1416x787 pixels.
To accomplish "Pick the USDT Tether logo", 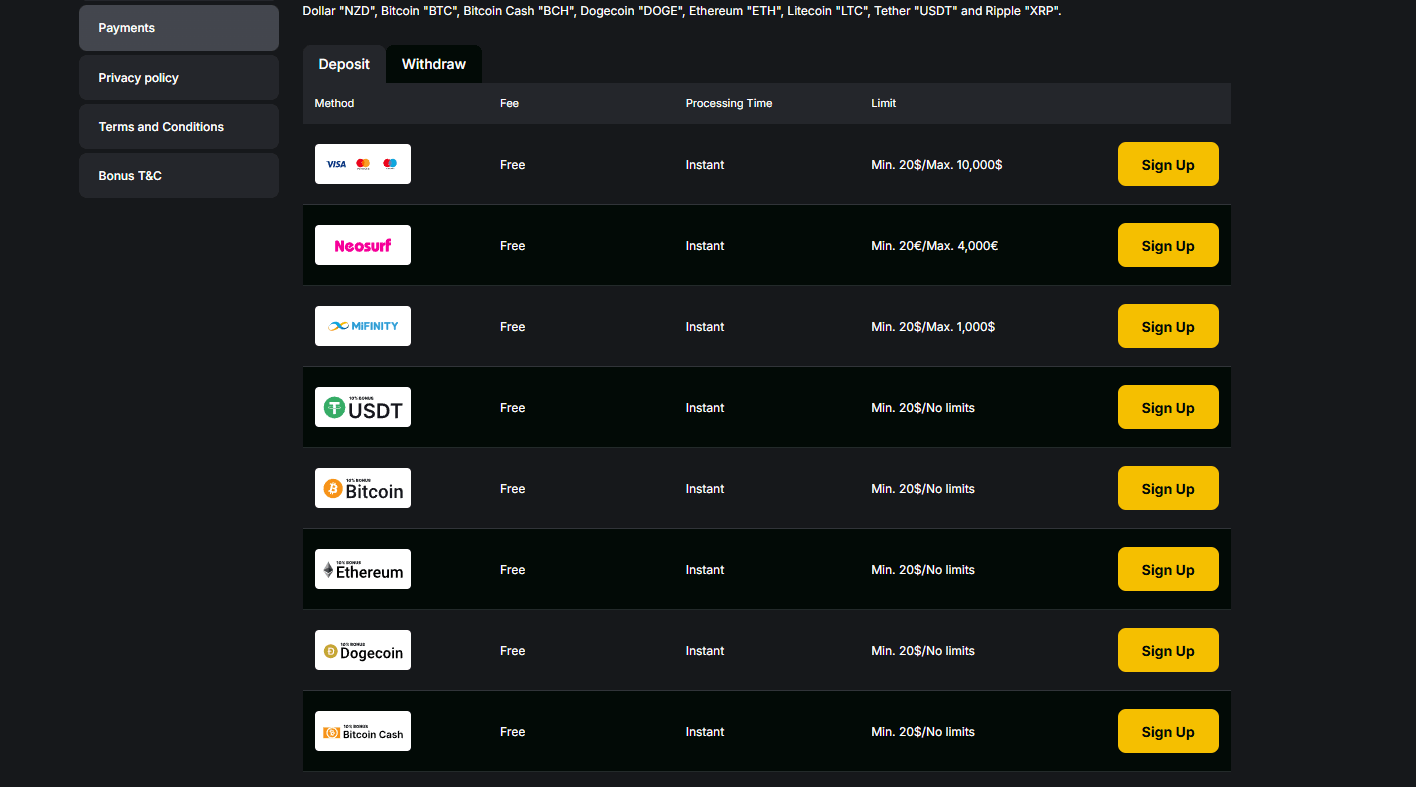I will (363, 407).
